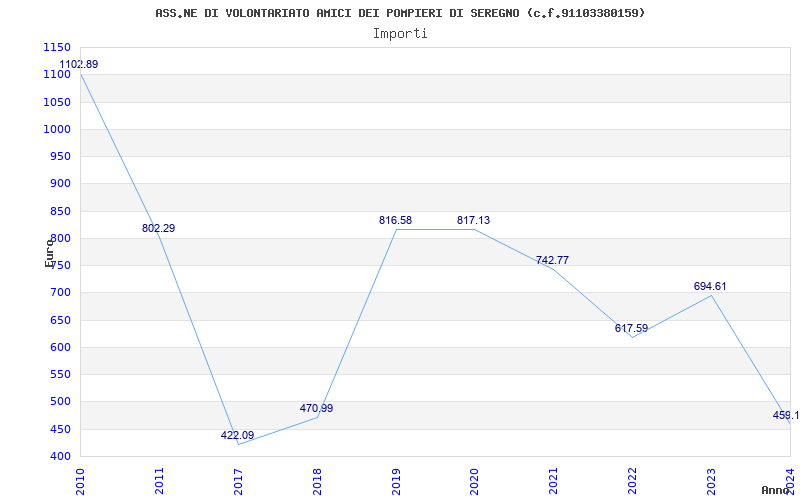Click the x-axis year label 2021

(x=554, y=481)
